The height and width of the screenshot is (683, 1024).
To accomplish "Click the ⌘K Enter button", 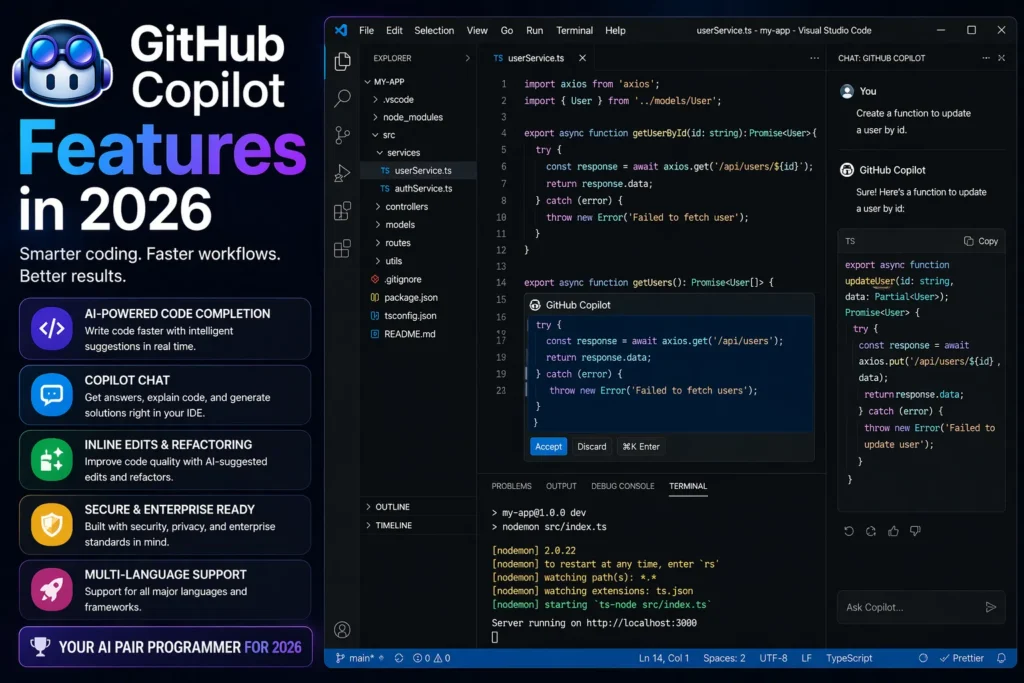I will click(641, 447).
